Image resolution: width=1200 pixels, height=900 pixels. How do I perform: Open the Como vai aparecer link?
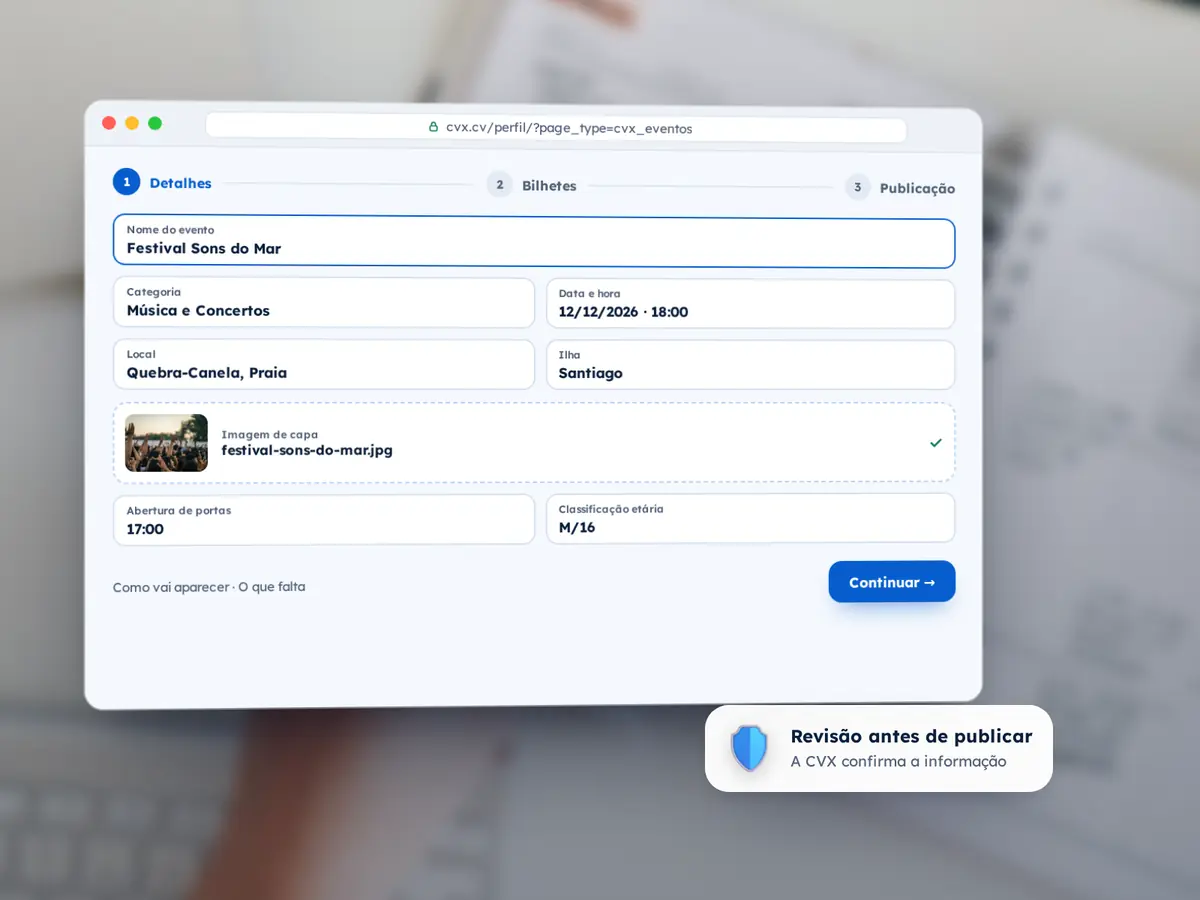click(171, 587)
